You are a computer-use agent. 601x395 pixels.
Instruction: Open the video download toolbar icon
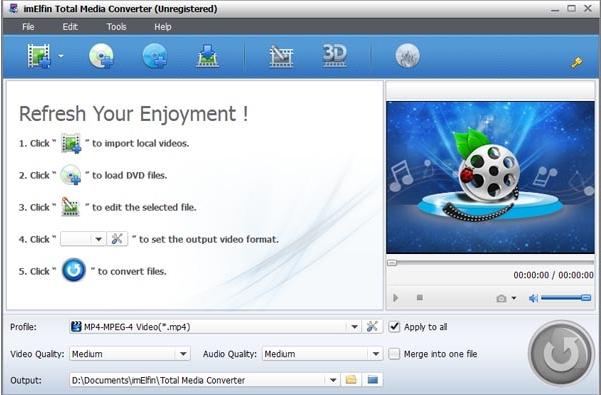click(x=207, y=56)
